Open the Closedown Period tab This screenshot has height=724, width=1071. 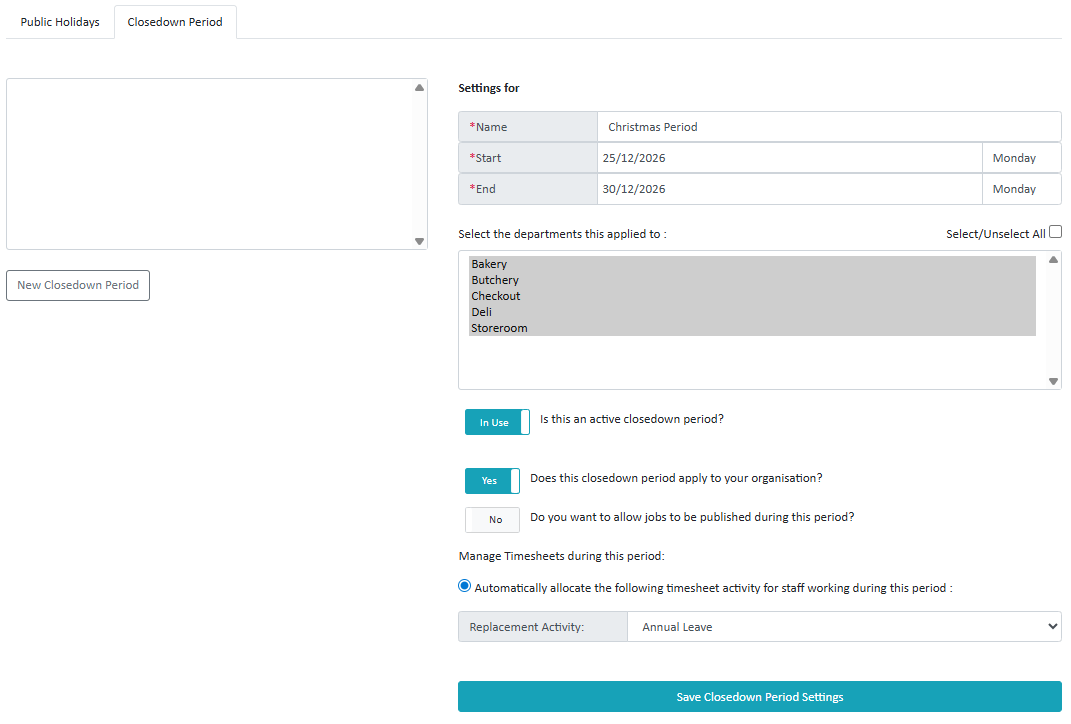(x=175, y=22)
